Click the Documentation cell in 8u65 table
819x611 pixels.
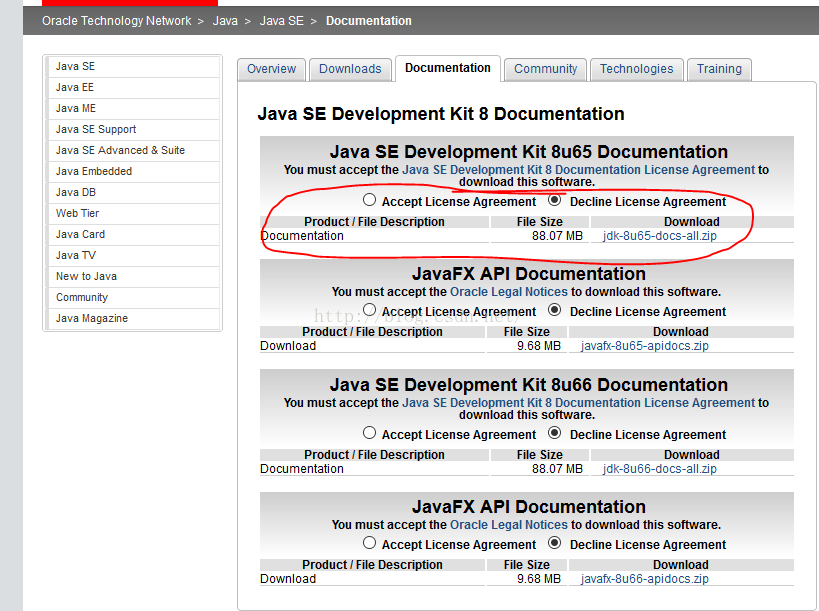point(302,236)
